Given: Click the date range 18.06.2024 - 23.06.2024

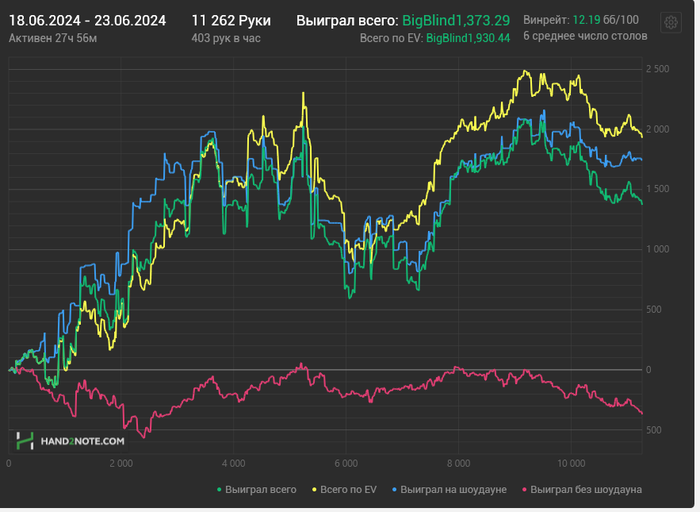Looking at the screenshot, I should click(88, 21).
